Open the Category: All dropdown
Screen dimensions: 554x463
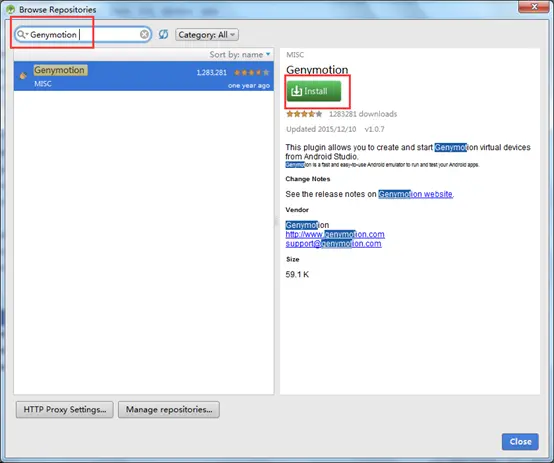pos(207,35)
